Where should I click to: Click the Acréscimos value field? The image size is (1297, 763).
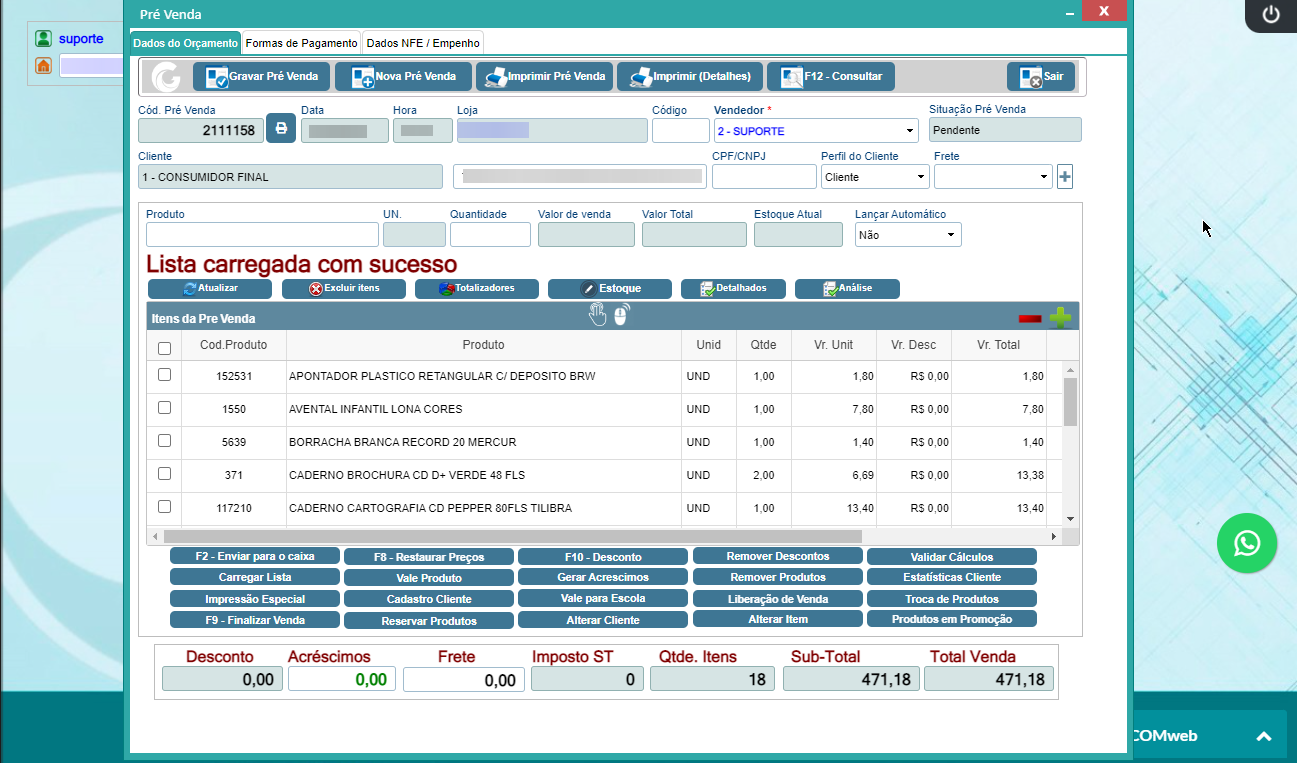click(x=341, y=680)
